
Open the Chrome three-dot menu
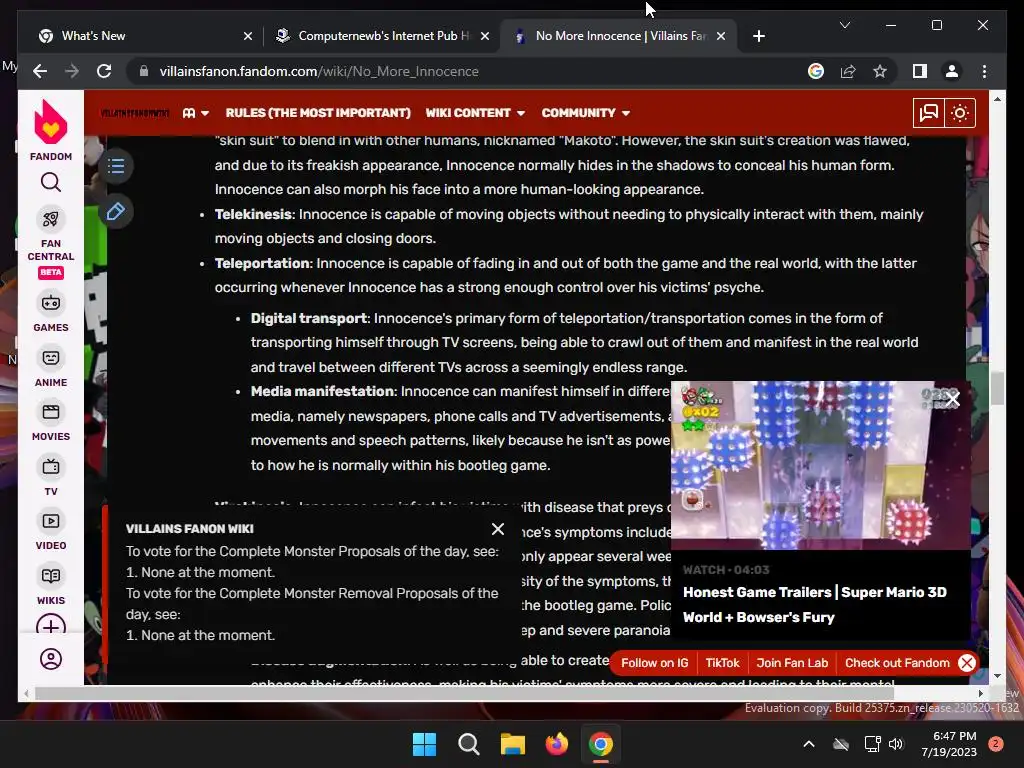(x=984, y=71)
